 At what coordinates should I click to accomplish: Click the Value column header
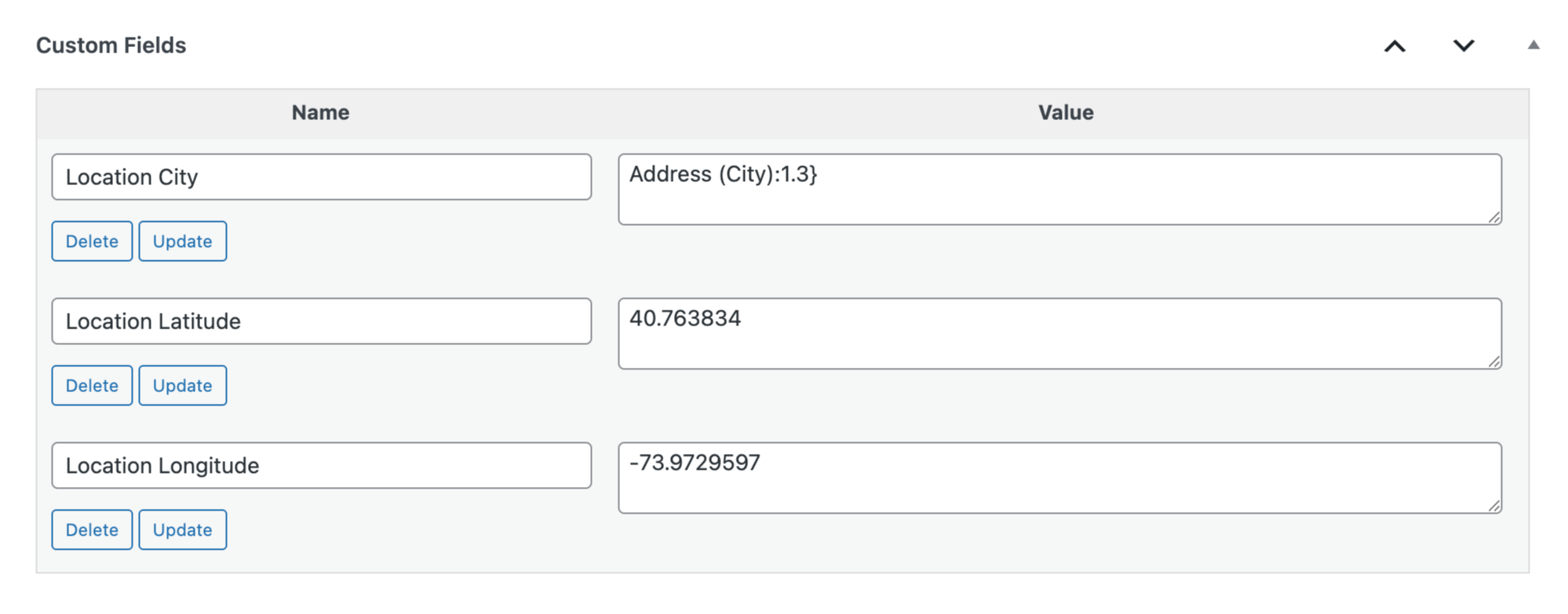[x=1065, y=113]
